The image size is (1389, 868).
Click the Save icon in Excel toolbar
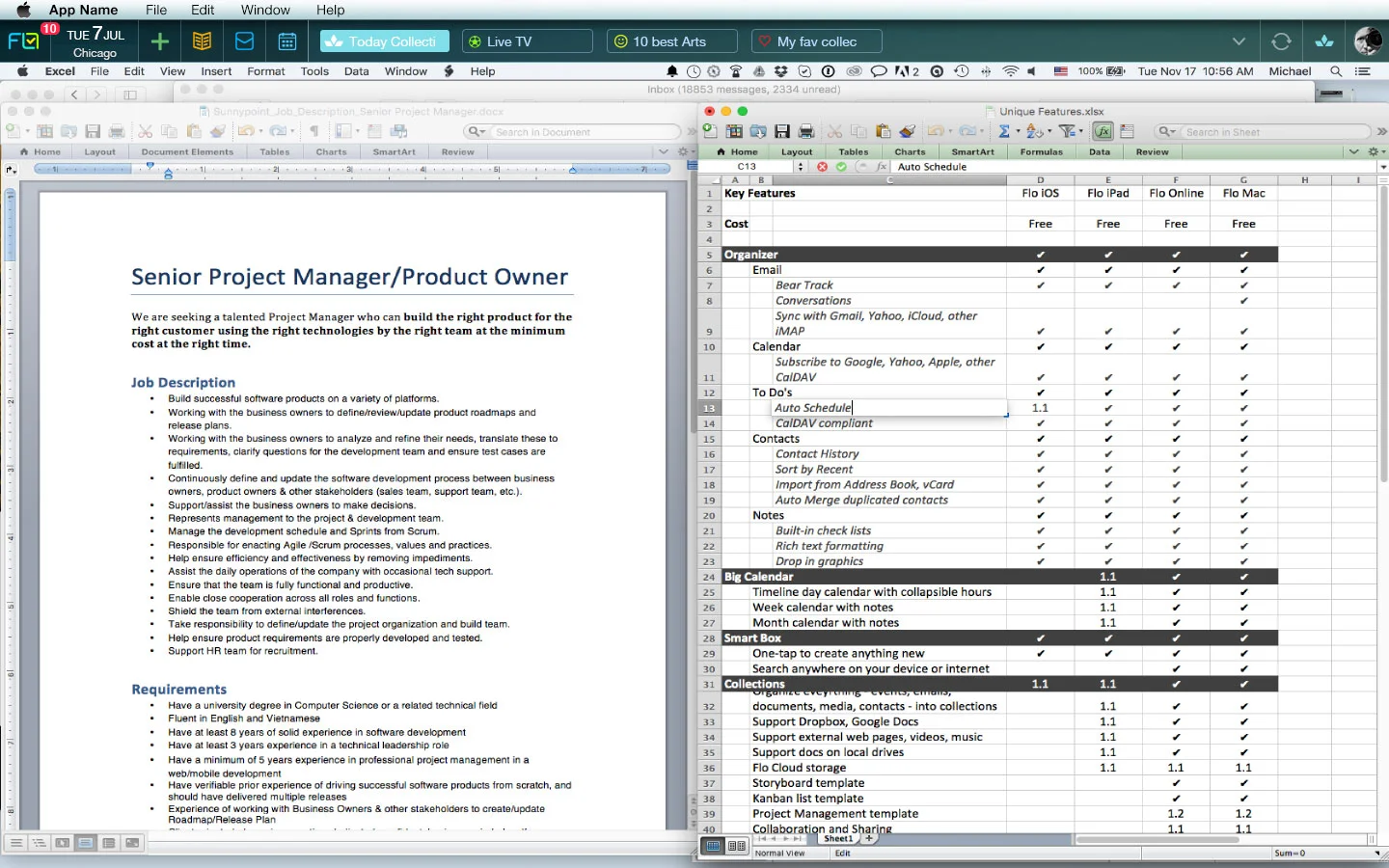point(782,131)
